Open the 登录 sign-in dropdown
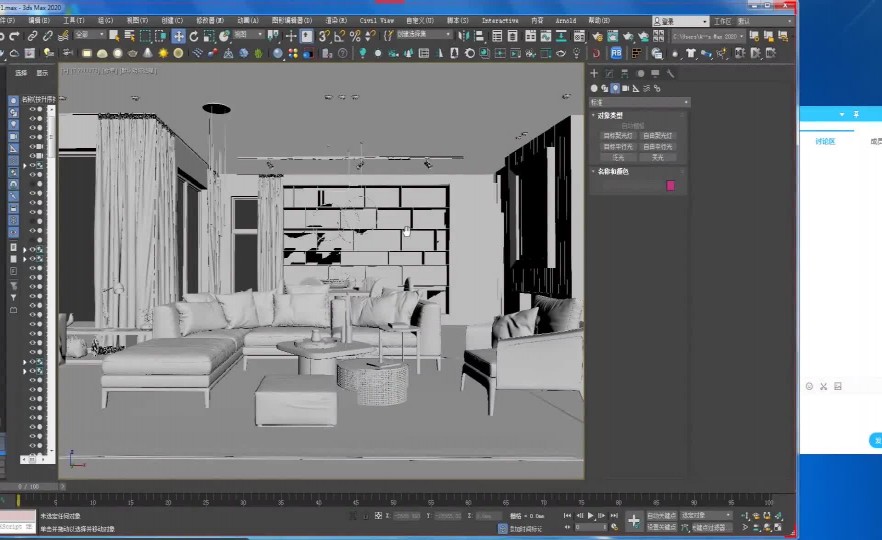The width and height of the screenshot is (882, 540). 681,21
